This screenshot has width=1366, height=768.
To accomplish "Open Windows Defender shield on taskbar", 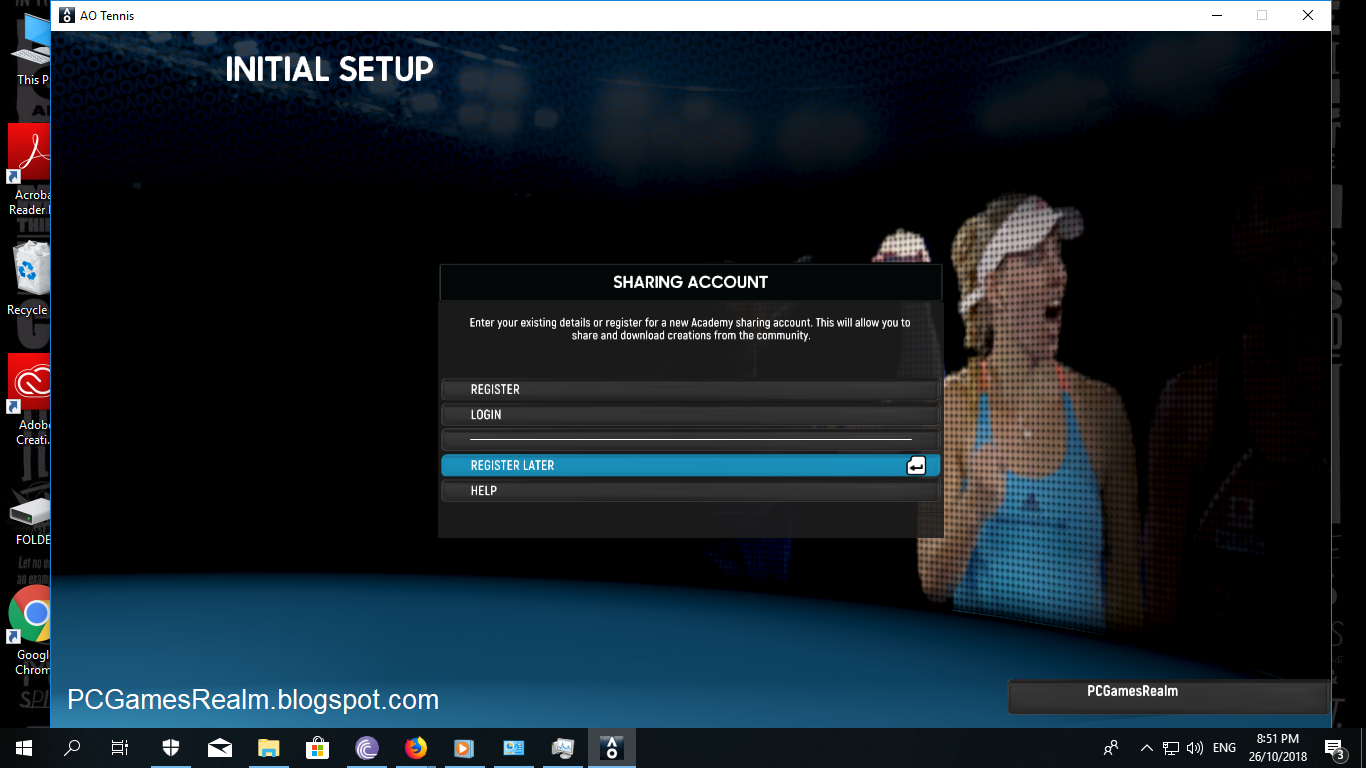I will tap(171, 747).
